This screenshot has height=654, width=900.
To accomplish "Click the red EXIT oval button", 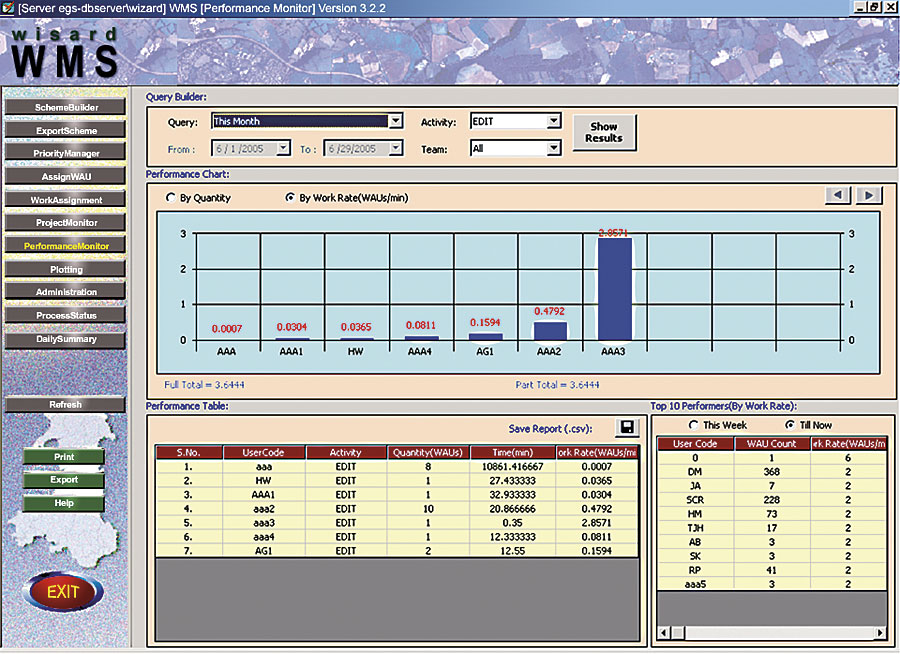I will (x=63, y=591).
